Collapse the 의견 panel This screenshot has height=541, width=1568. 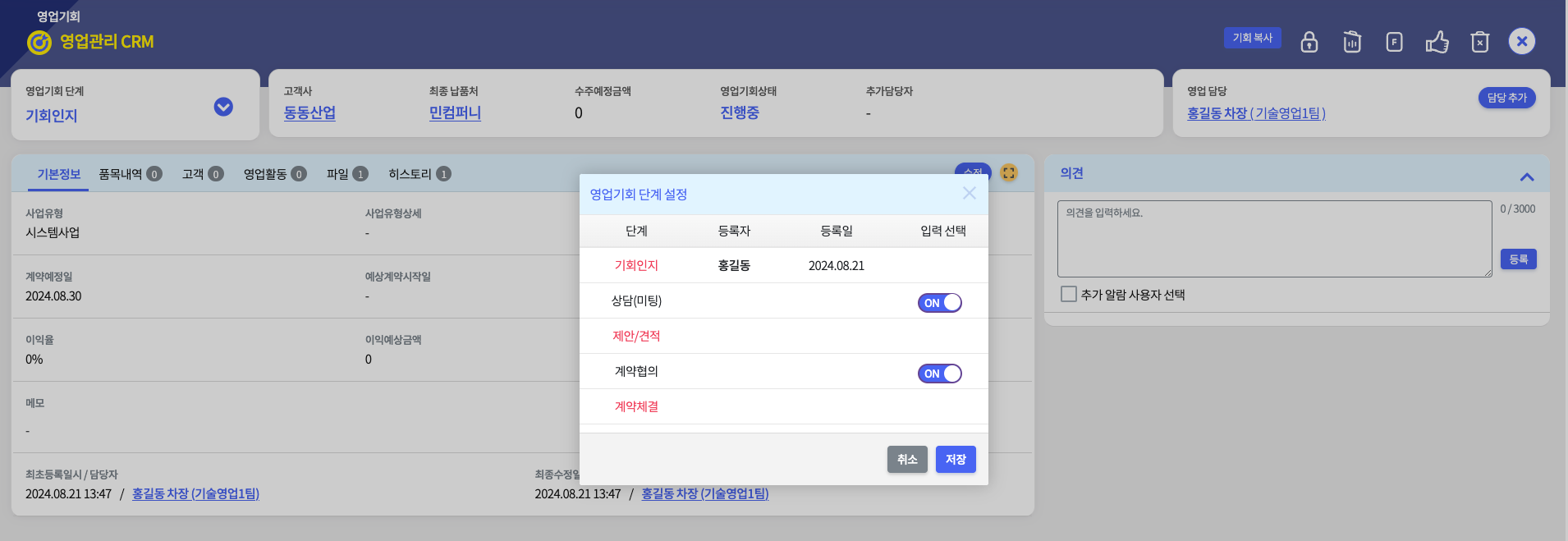point(1526,177)
